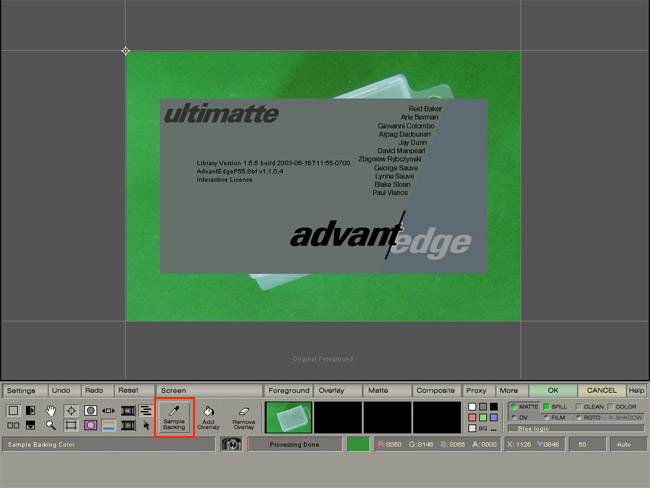Click the green filmstrip frame icon
This screenshot has height=488, width=650.
click(128, 425)
